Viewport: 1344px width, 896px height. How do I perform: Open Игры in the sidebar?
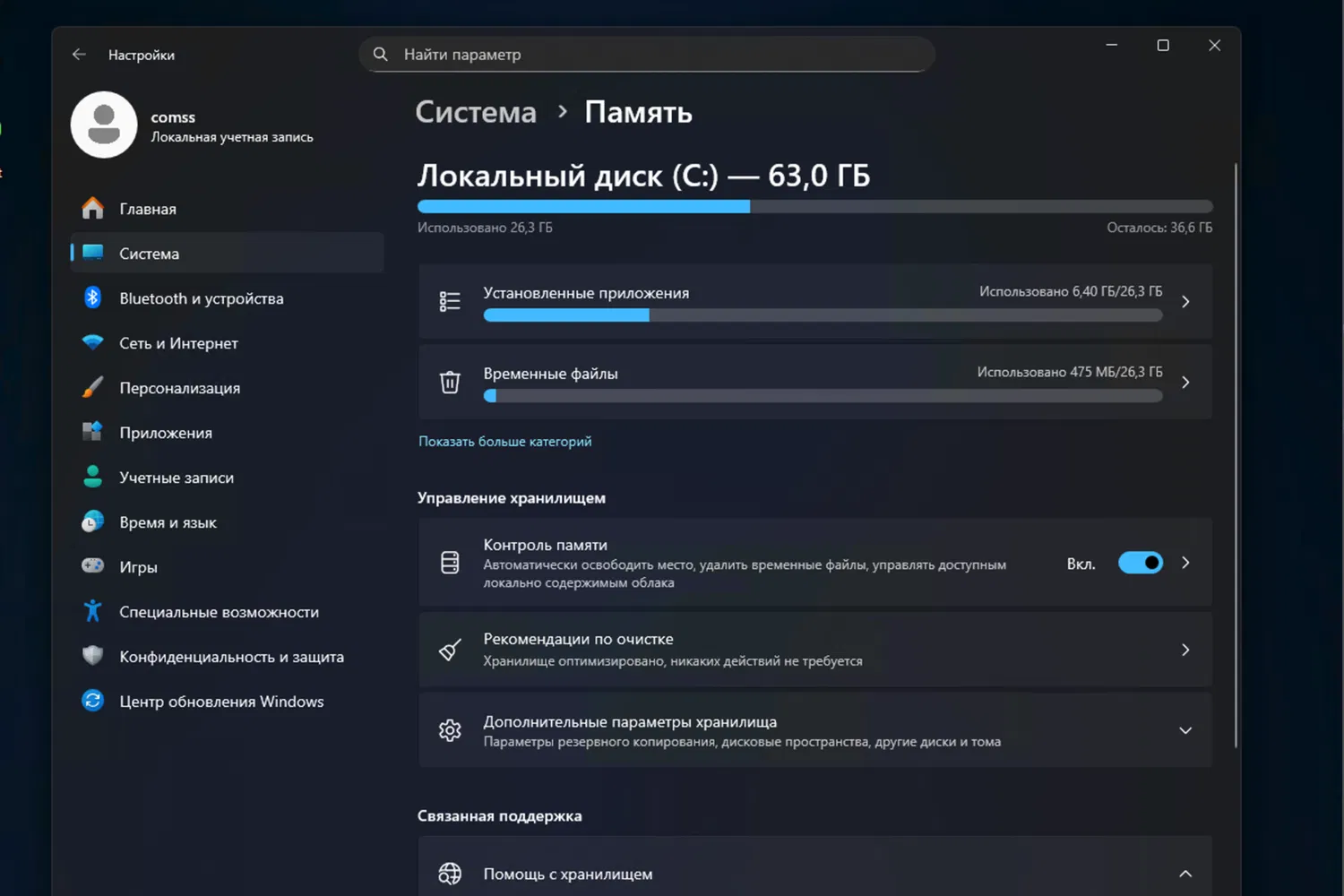pyautogui.click(x=228, y=567)
